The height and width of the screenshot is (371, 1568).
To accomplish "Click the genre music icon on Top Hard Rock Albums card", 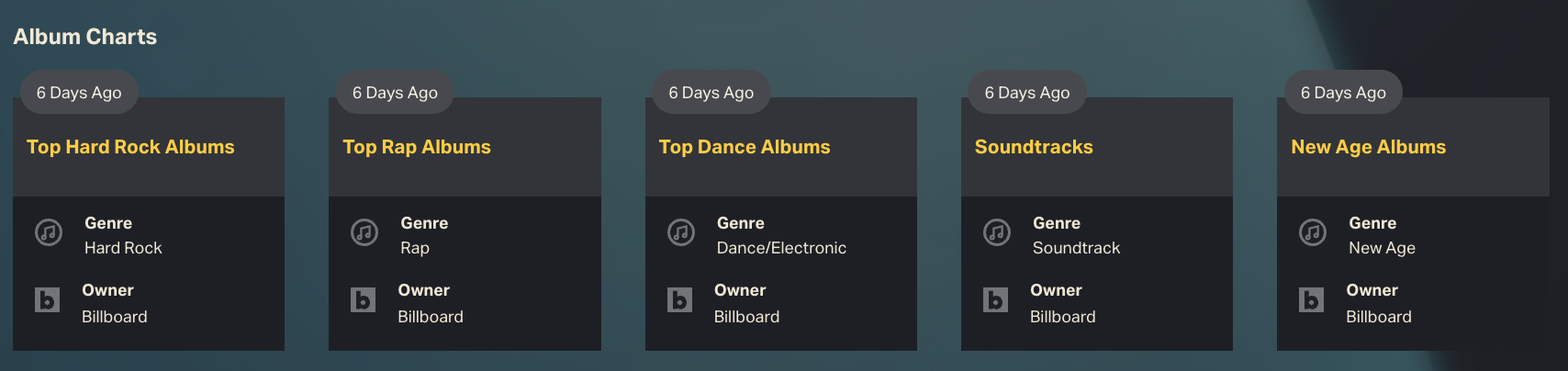I will 49,232.
